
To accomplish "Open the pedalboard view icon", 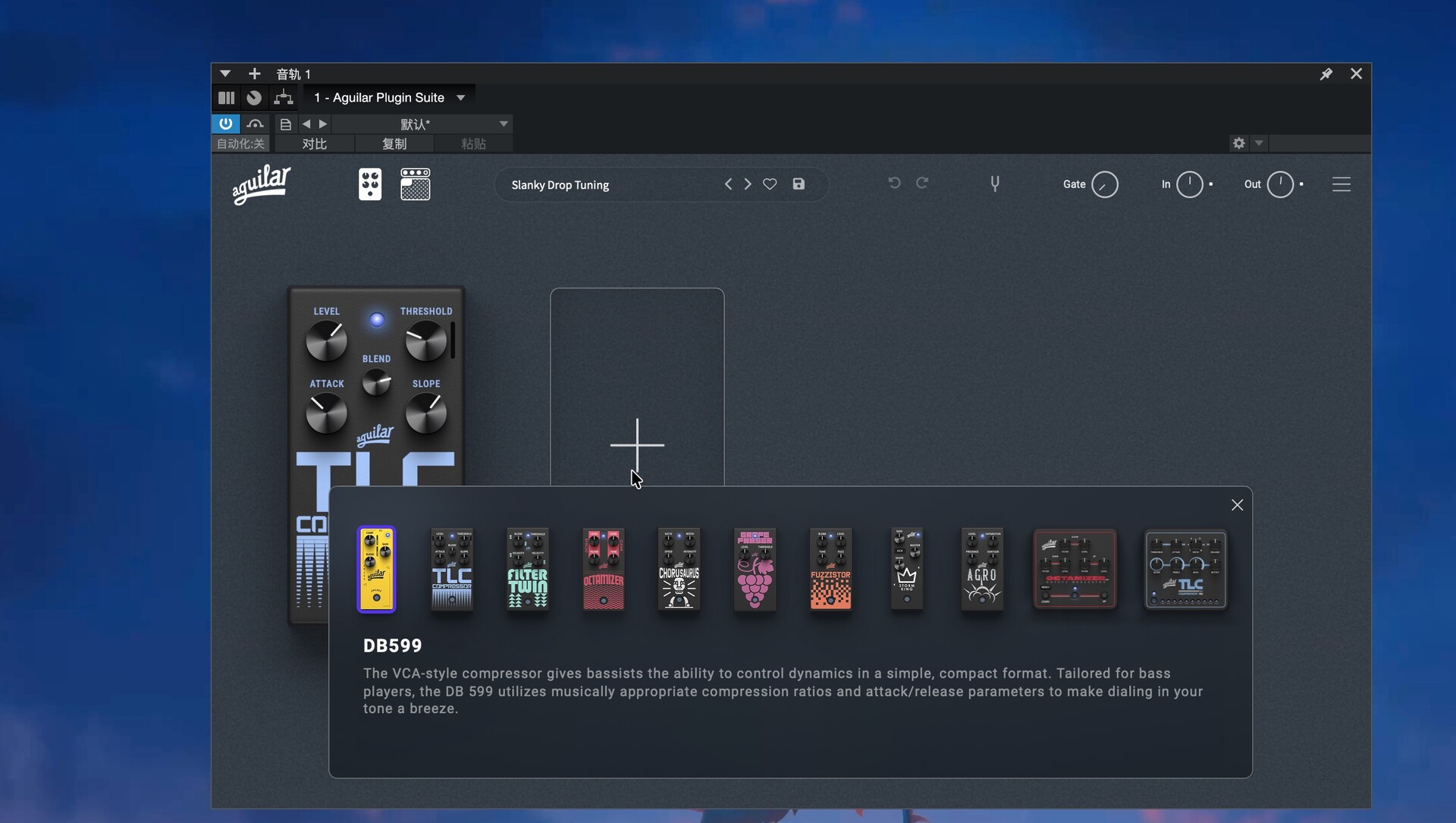I will pos(370,184).
